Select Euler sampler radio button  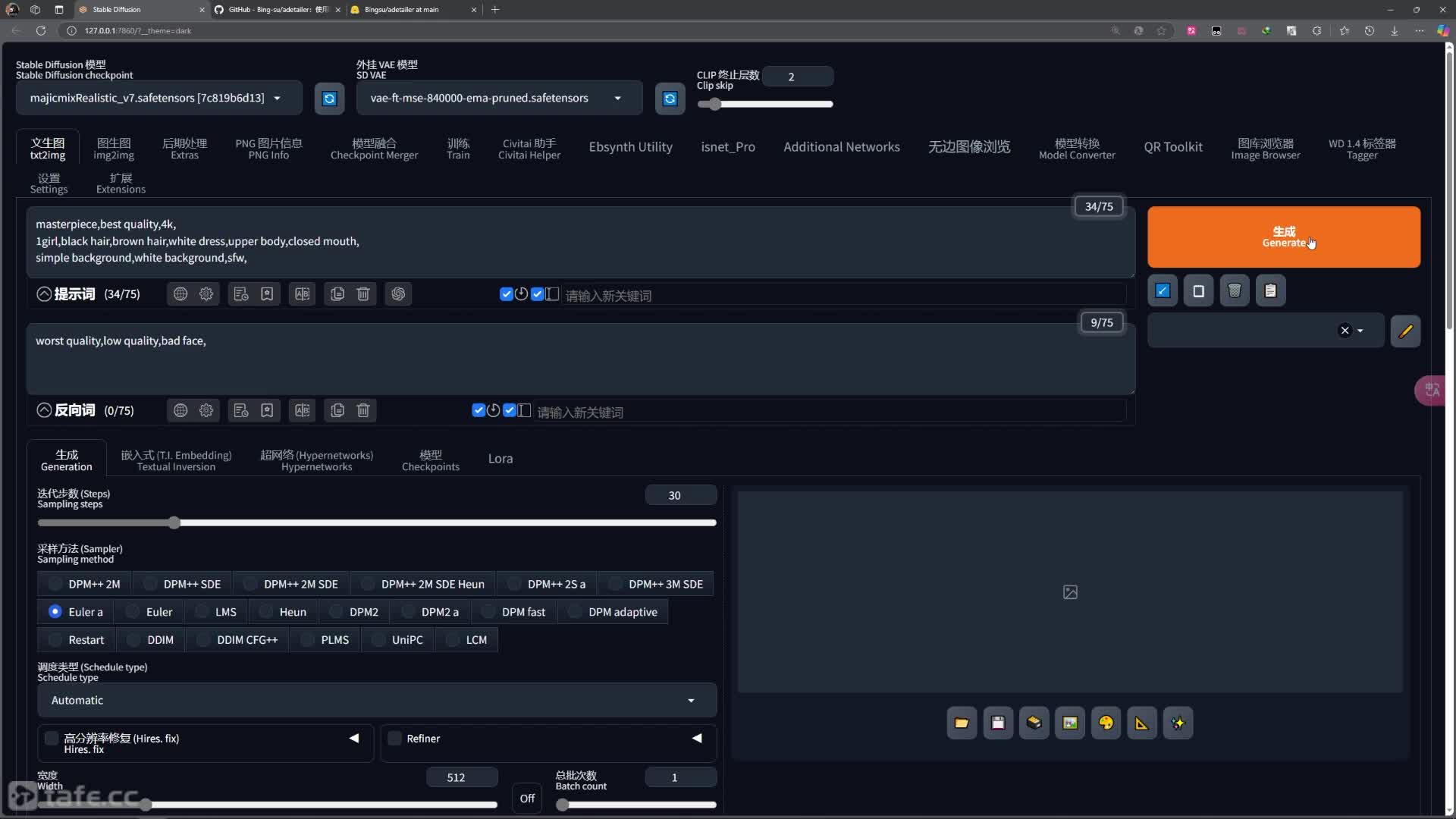[x=149, y=612]
